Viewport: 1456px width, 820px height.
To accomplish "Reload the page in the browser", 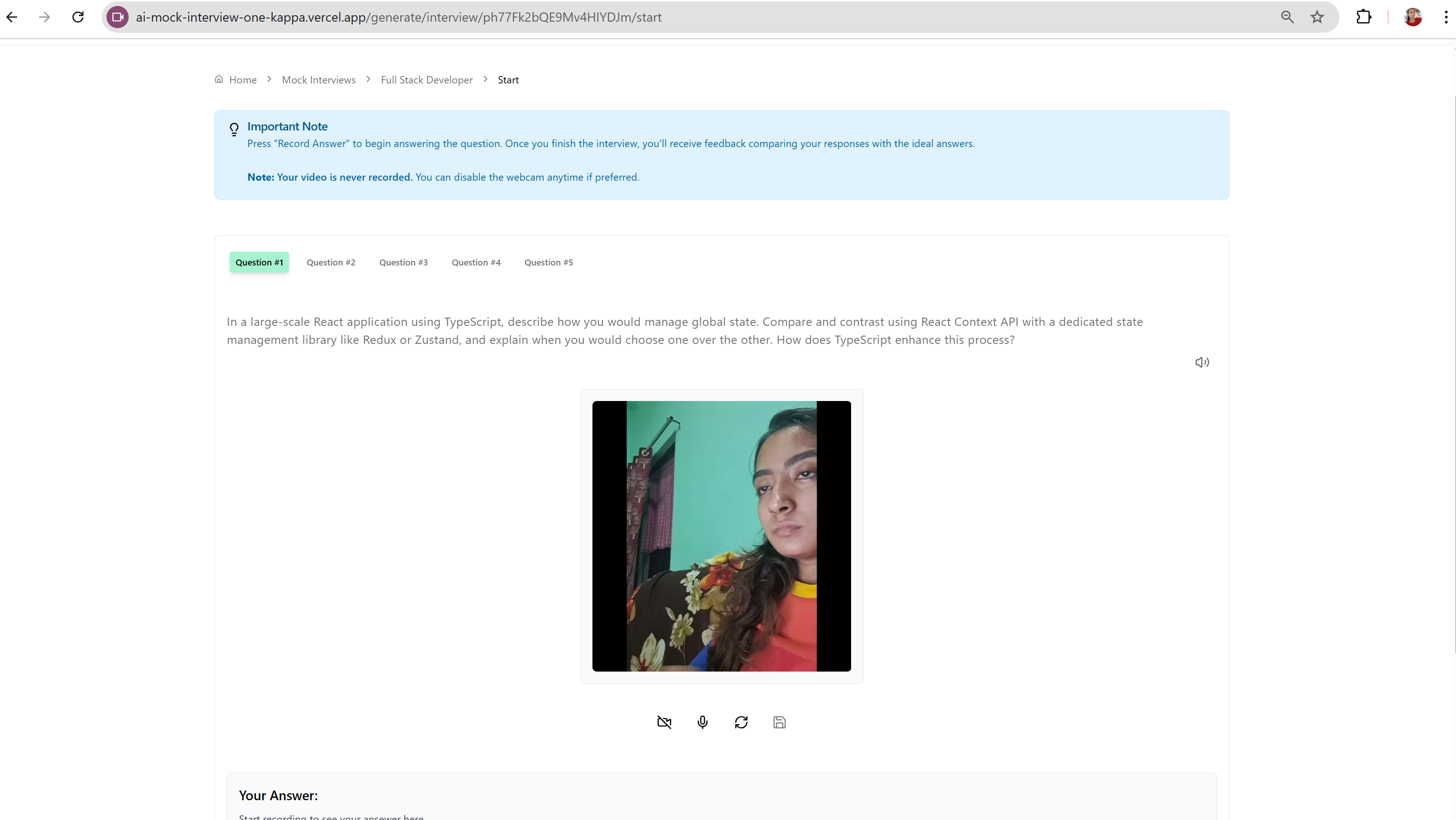I will [78, 17].
